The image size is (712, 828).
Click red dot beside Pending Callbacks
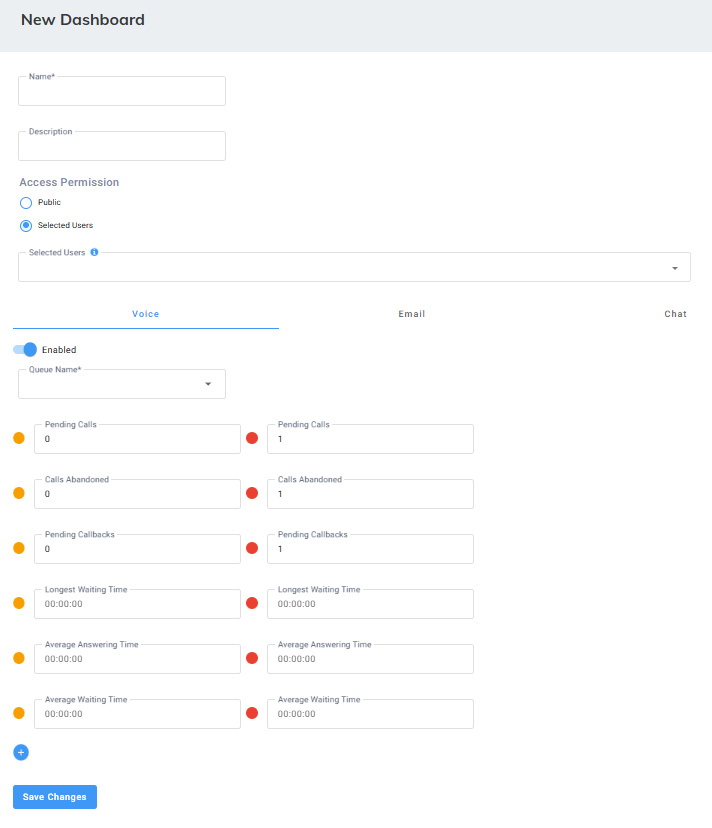(x=252, y=548)
